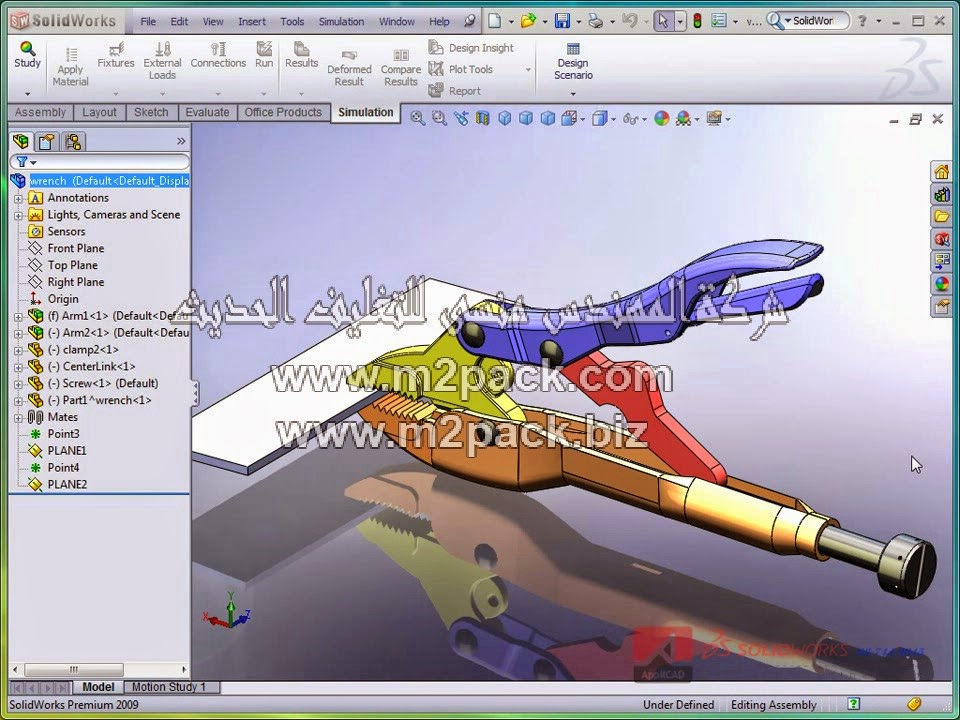Expand the Annotations tree node
The width and height of the screenshot is (960, 720).
(x=18, y=198)
